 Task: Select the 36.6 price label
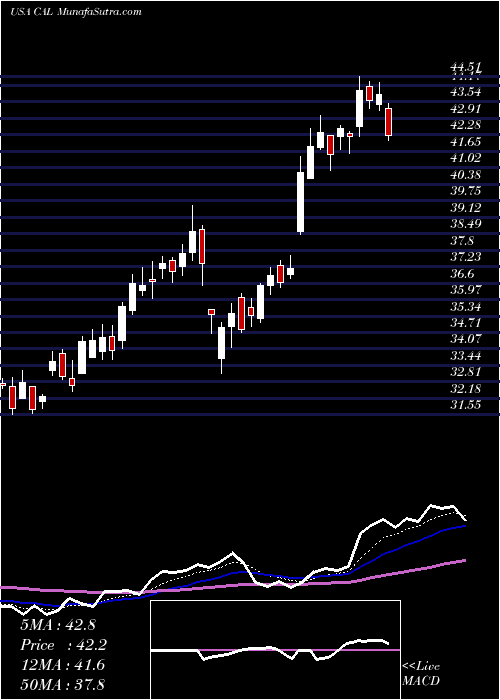(463, 274)
